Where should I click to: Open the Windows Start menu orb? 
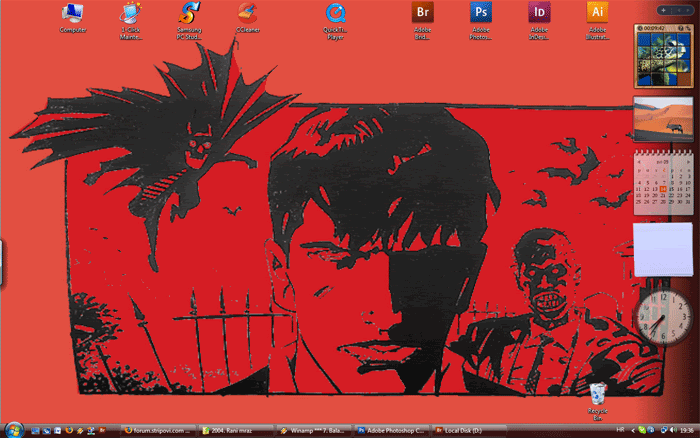(x=14, y=430)
